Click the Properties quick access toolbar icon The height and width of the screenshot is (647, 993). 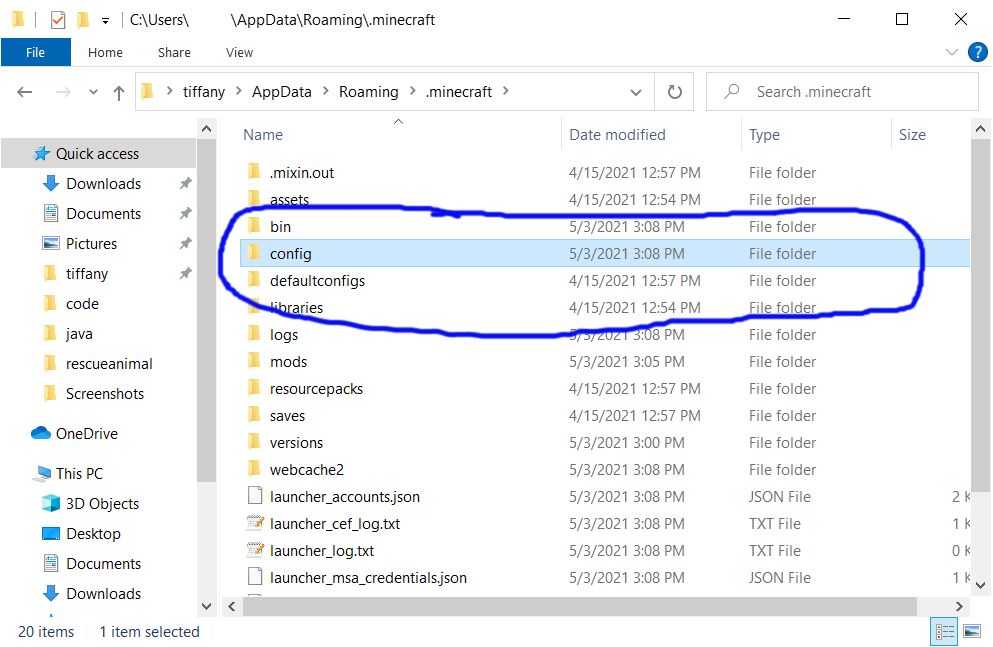point(58,20)
